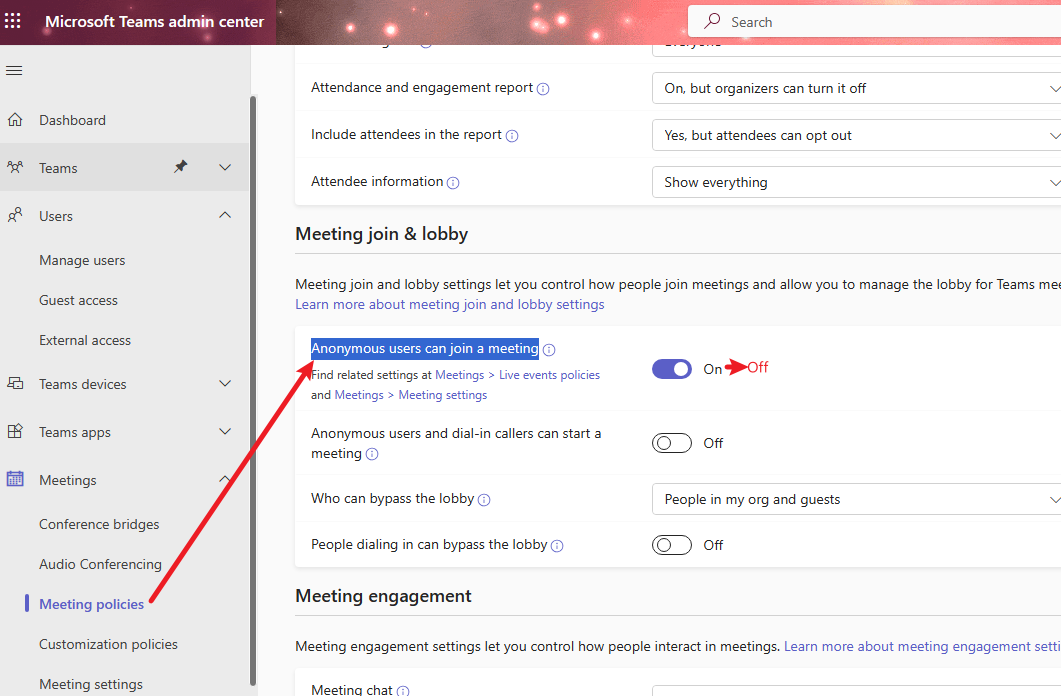Open Attendee information dropdown
This screenshot has height=696, width=1061.
tap(856, 182)
